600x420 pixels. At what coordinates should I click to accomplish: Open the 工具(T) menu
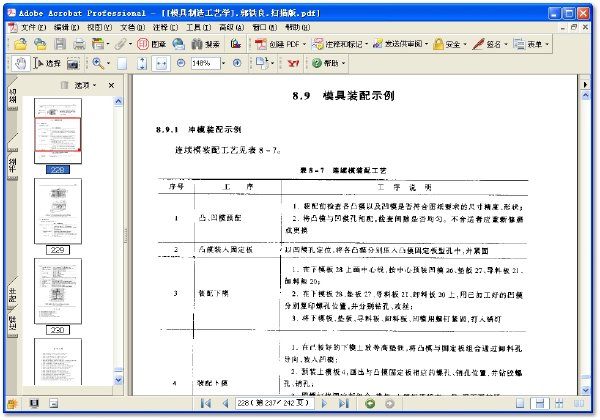[x=198, y=27]
